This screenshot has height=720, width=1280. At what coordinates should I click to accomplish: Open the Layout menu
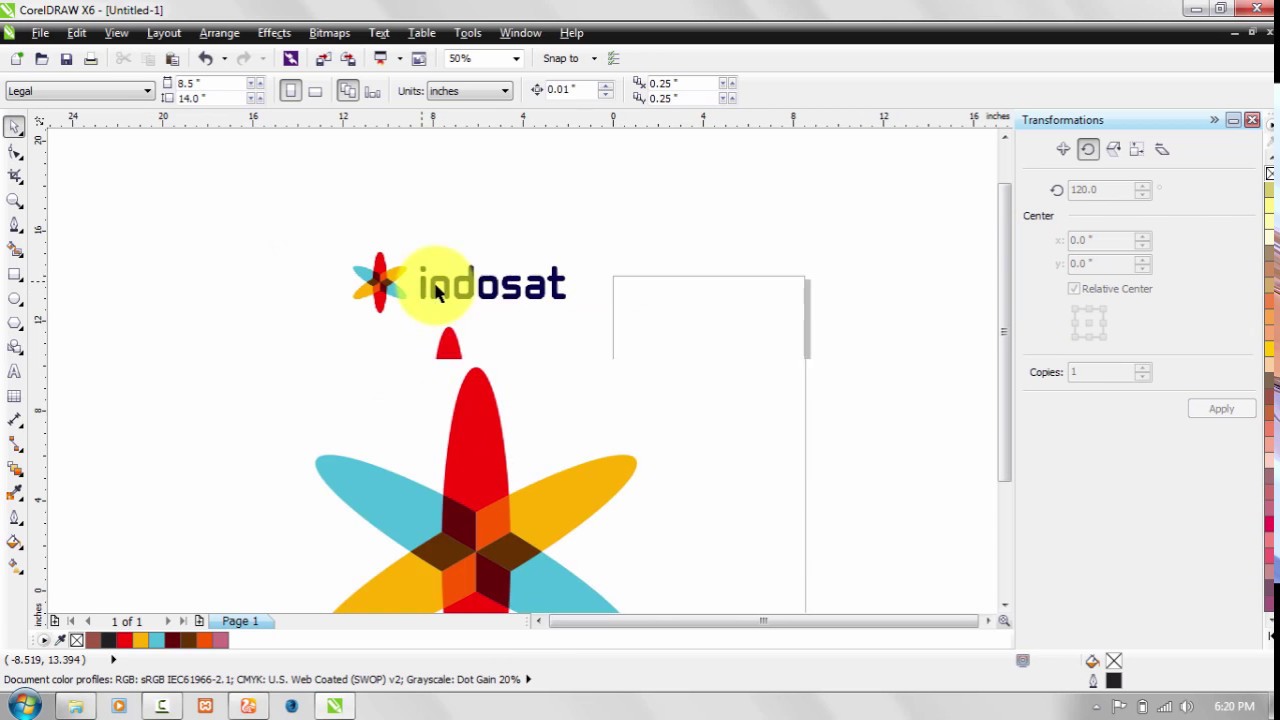tap(164, 33)
